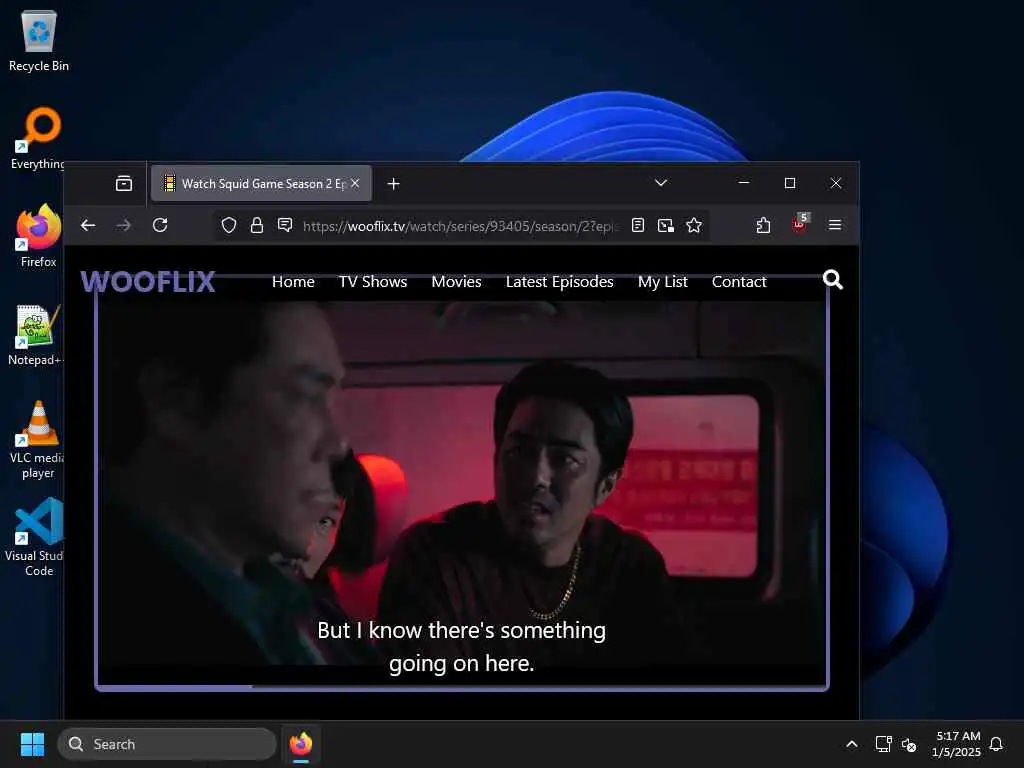The width and height of the screenshot is (1024, 768).
Task: Seek using the video progress bar
Action: (x=462, y=687)
